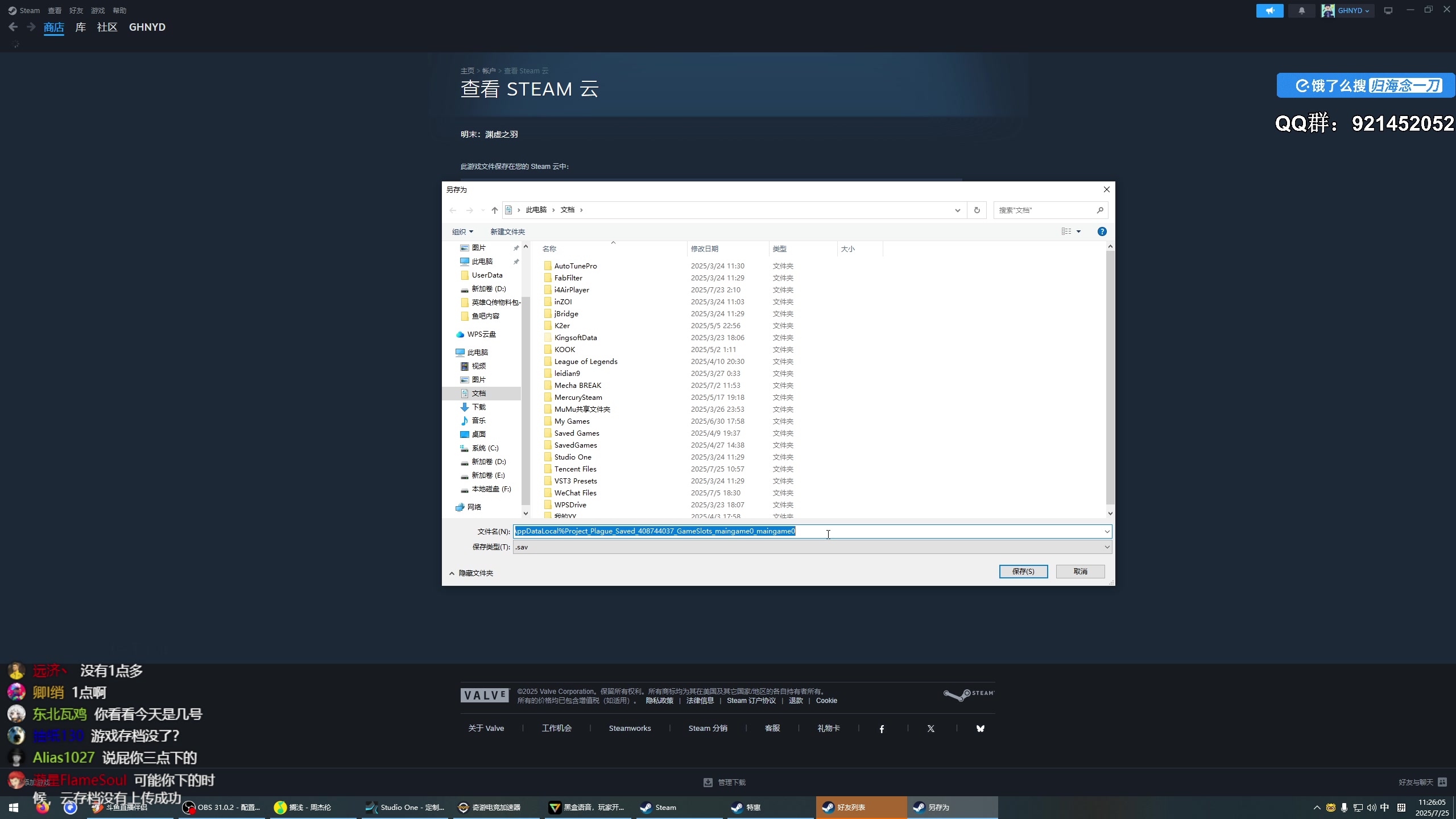
Task: Open the Facebook icon link in Steam footer
Action: (882, 729)
